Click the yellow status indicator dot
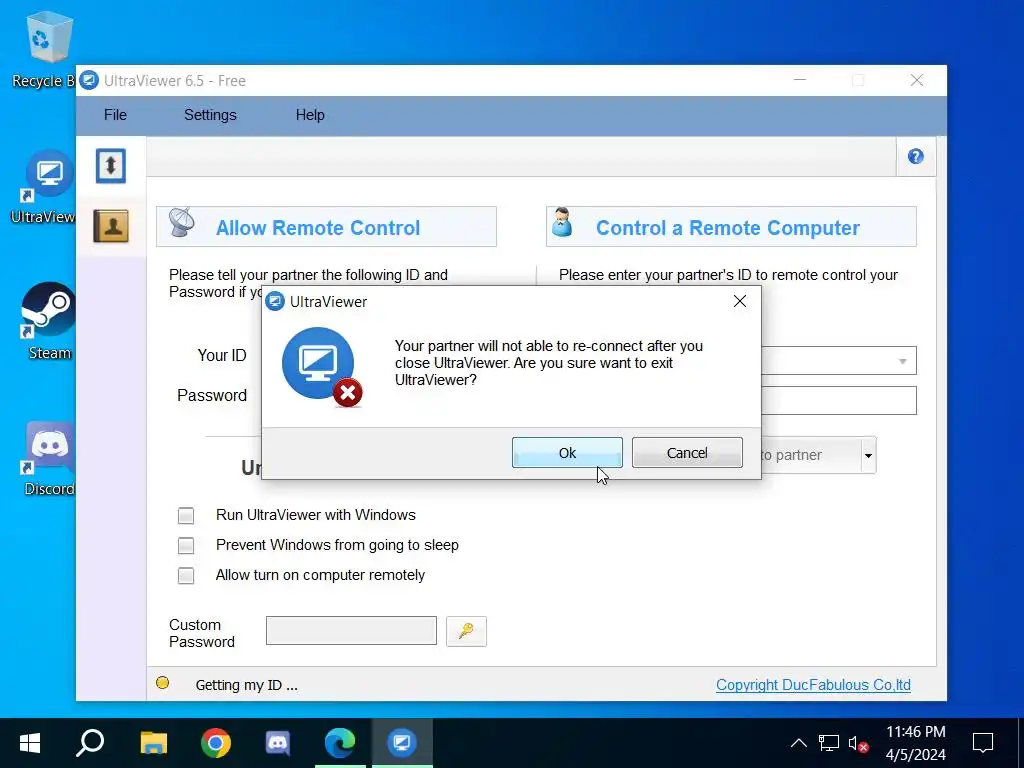The width and height of the screenshot is (1024, 768). click(x=163, y=683)
